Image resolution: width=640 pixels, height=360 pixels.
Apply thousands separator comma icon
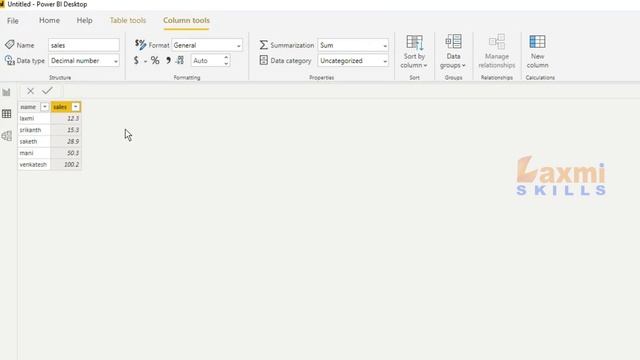point(168,60)
